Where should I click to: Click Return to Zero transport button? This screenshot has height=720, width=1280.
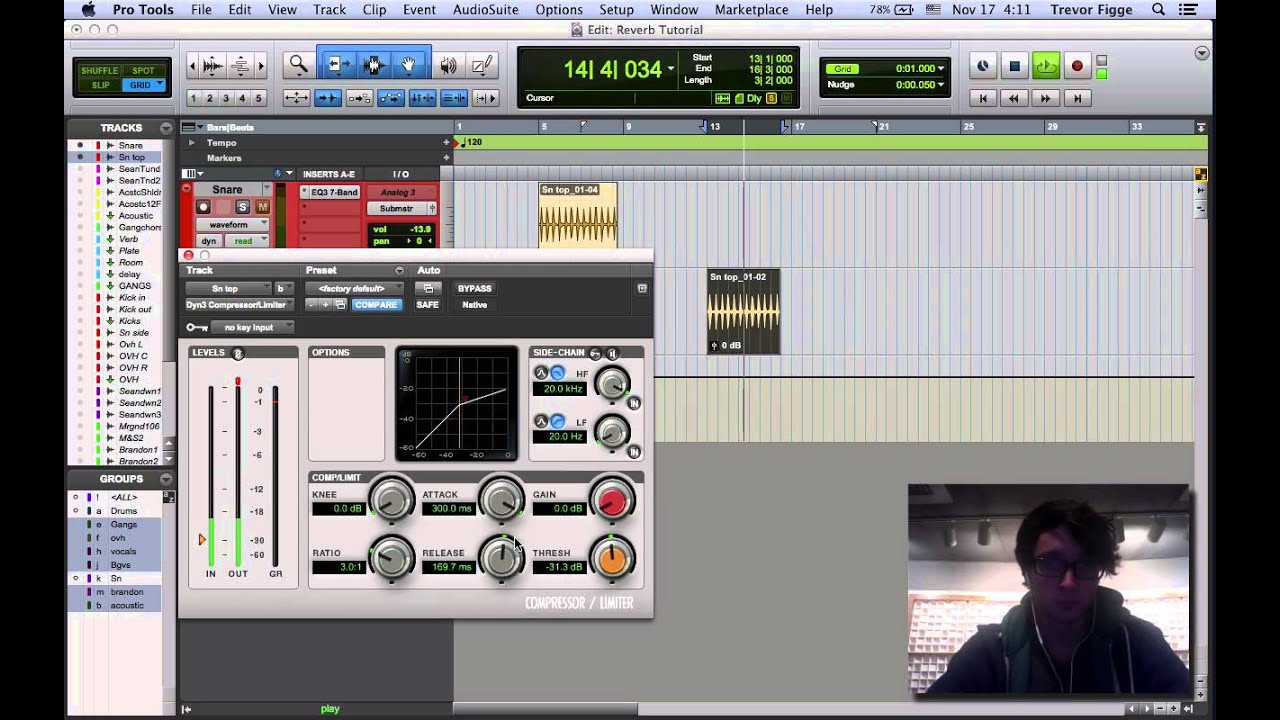[983, 98]
